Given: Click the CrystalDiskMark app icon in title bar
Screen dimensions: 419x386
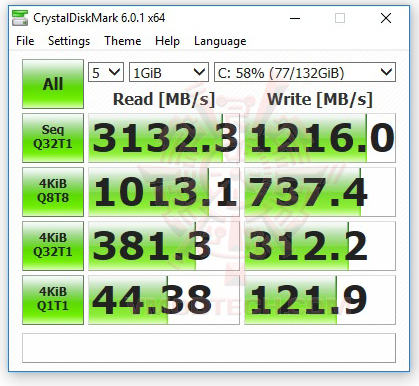Looking at the screenshot, I should [20, 18].
